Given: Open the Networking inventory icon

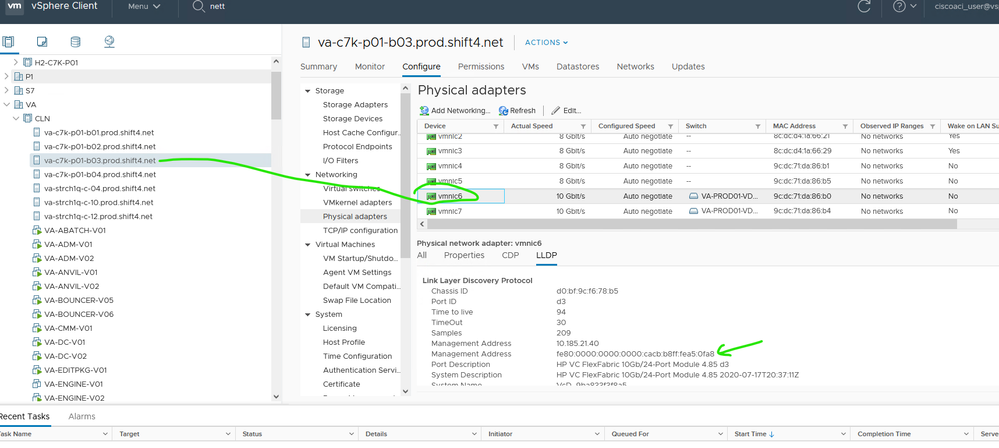Looking at the screenshot, I should tap(109, 42).
